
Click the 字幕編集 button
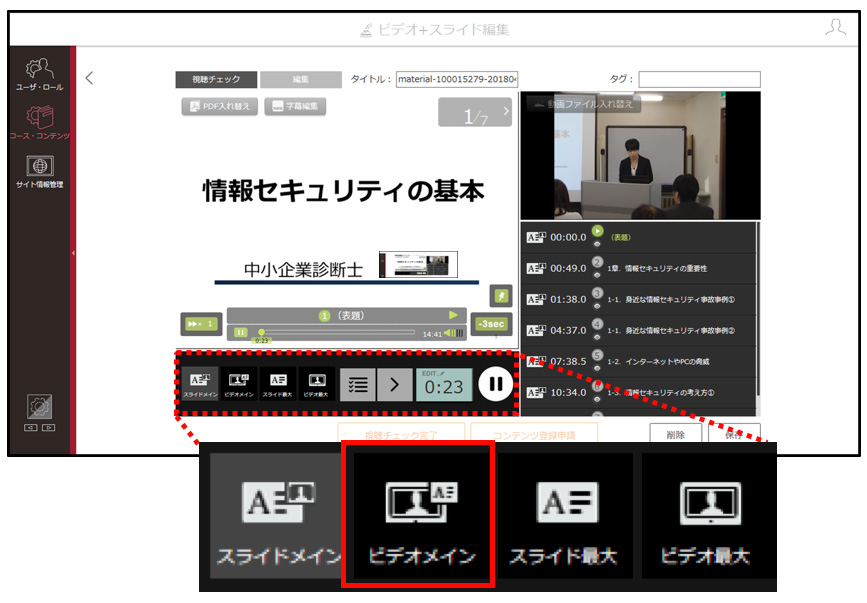(295, 106)
